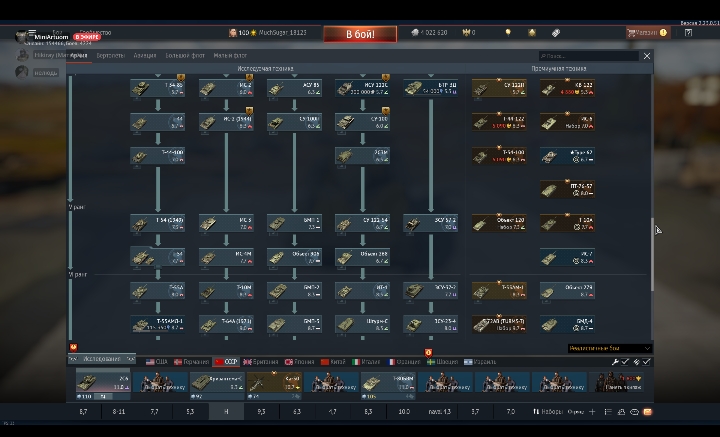This screenshot has height=437, width=720.
Task: Switch to the Вертолеты tab
Action: (111, 56)
